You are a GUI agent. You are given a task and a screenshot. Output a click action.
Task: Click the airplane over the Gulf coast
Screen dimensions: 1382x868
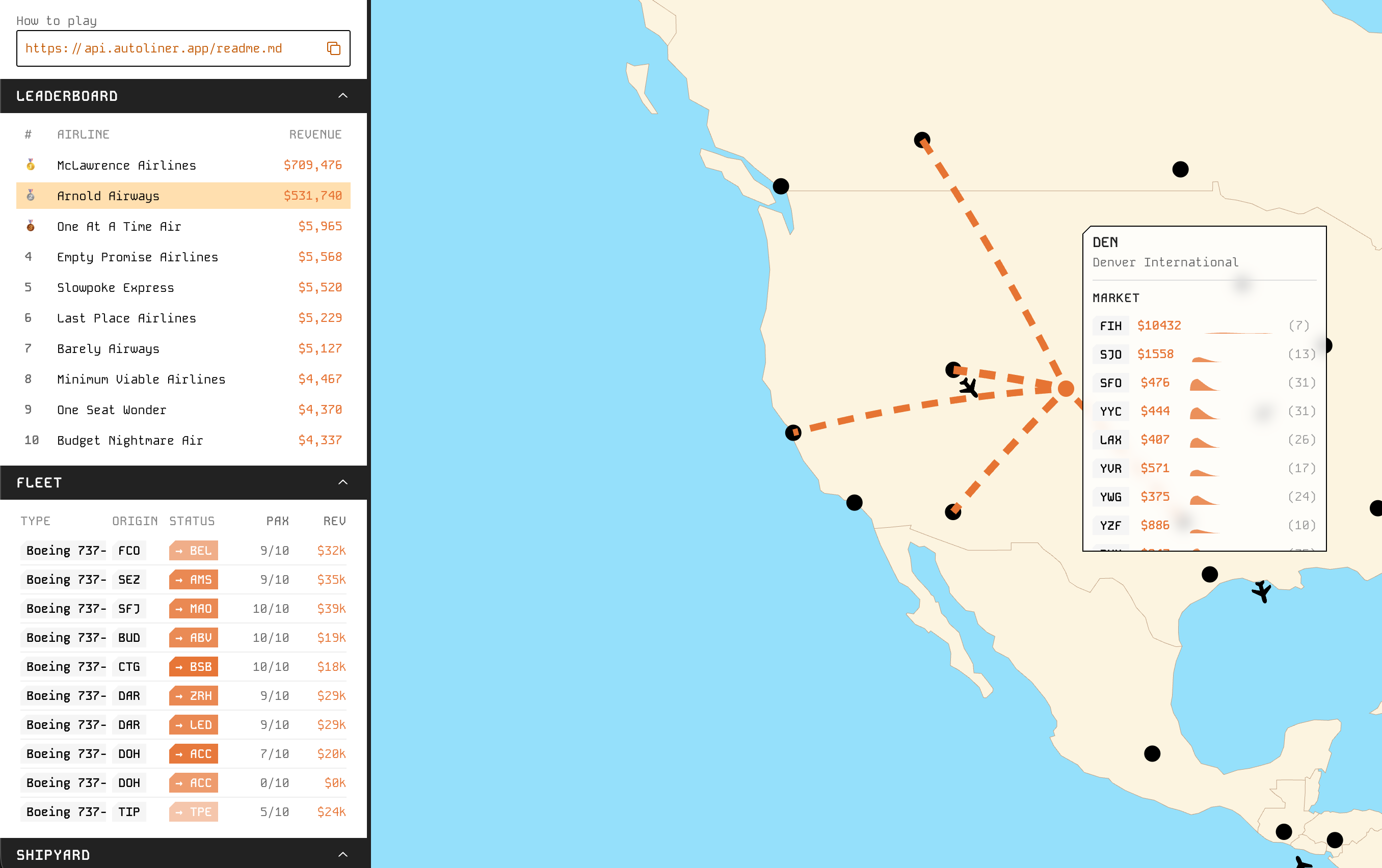coord(1262,591)
